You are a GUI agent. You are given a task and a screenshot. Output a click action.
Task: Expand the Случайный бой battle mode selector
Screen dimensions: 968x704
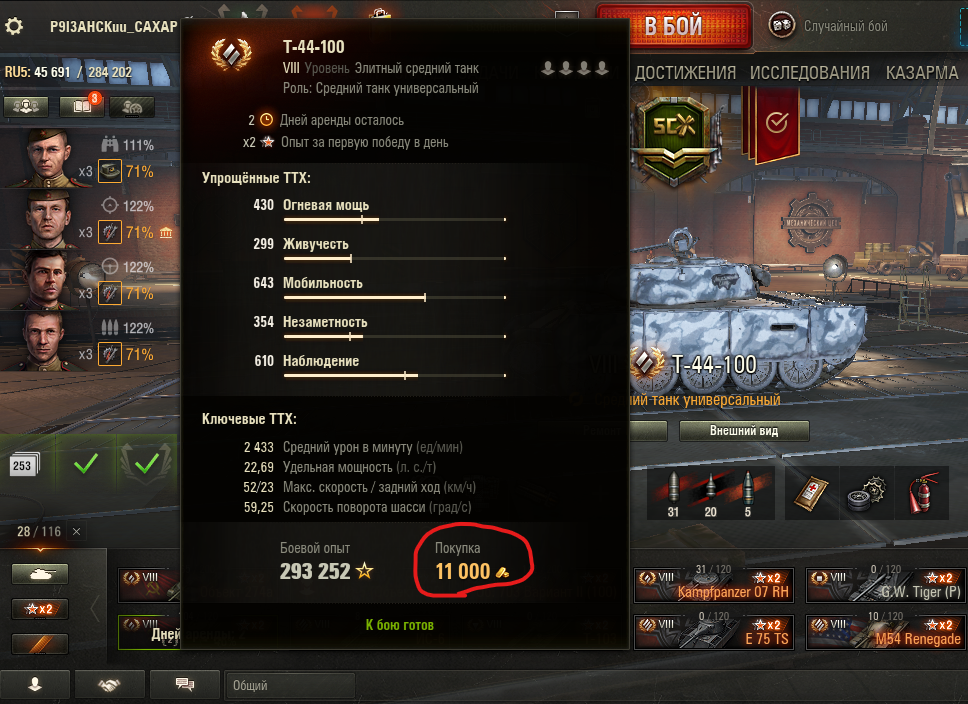click(829, 26)
